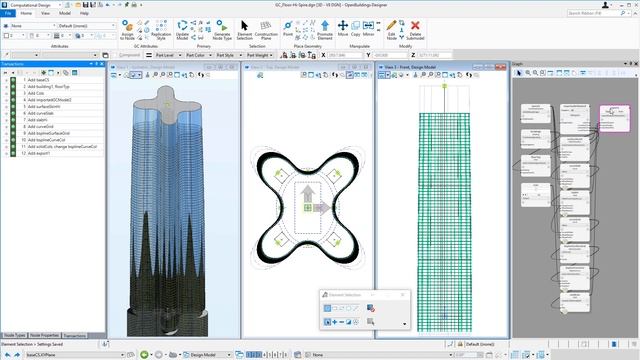Toggle the new selection mode in Element Selection dialog

[x=327, y=322]
